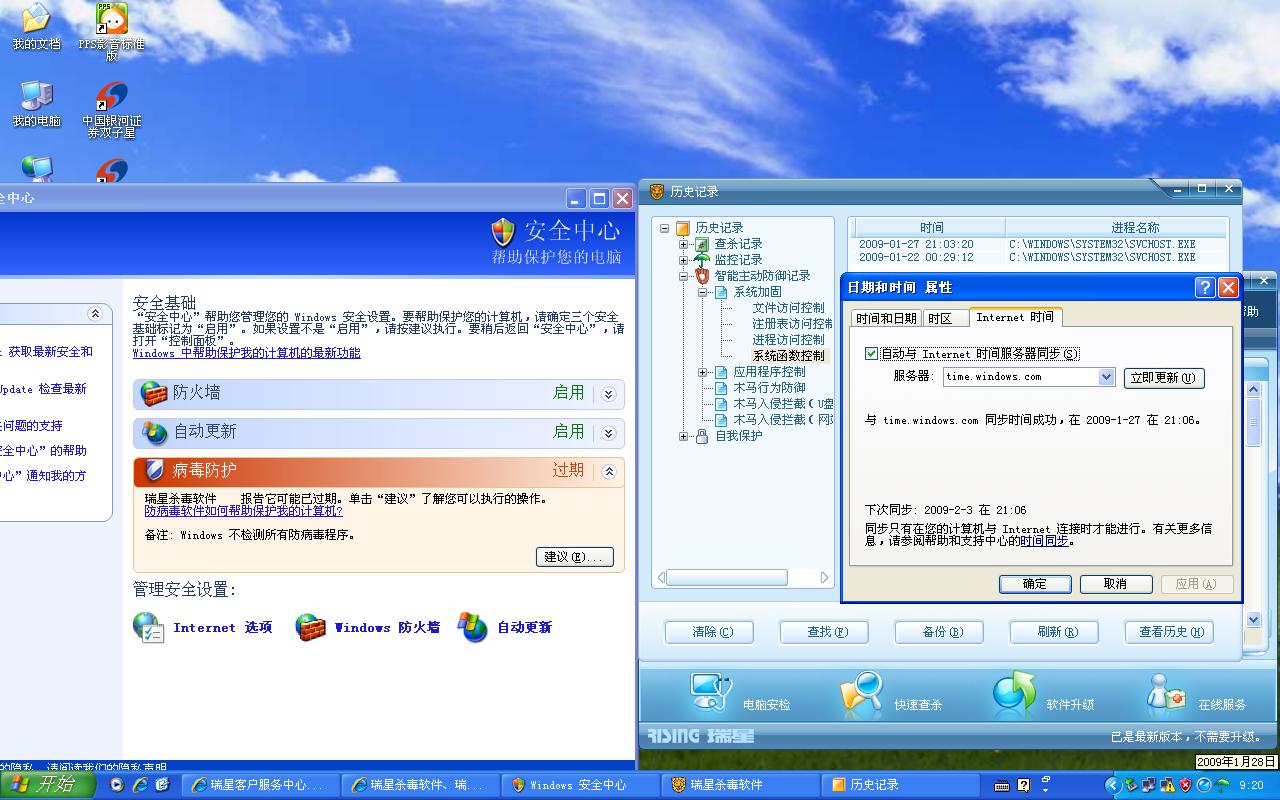
Task: Expand the 监控记录 tree node
Action: tap(684, 260)
